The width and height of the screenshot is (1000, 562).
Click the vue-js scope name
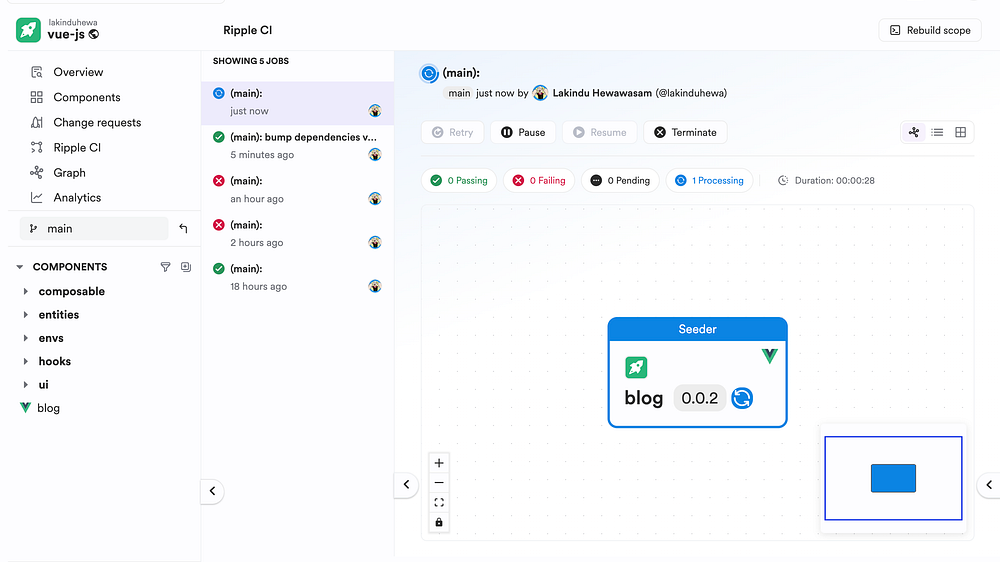click(x=66, y=34)
